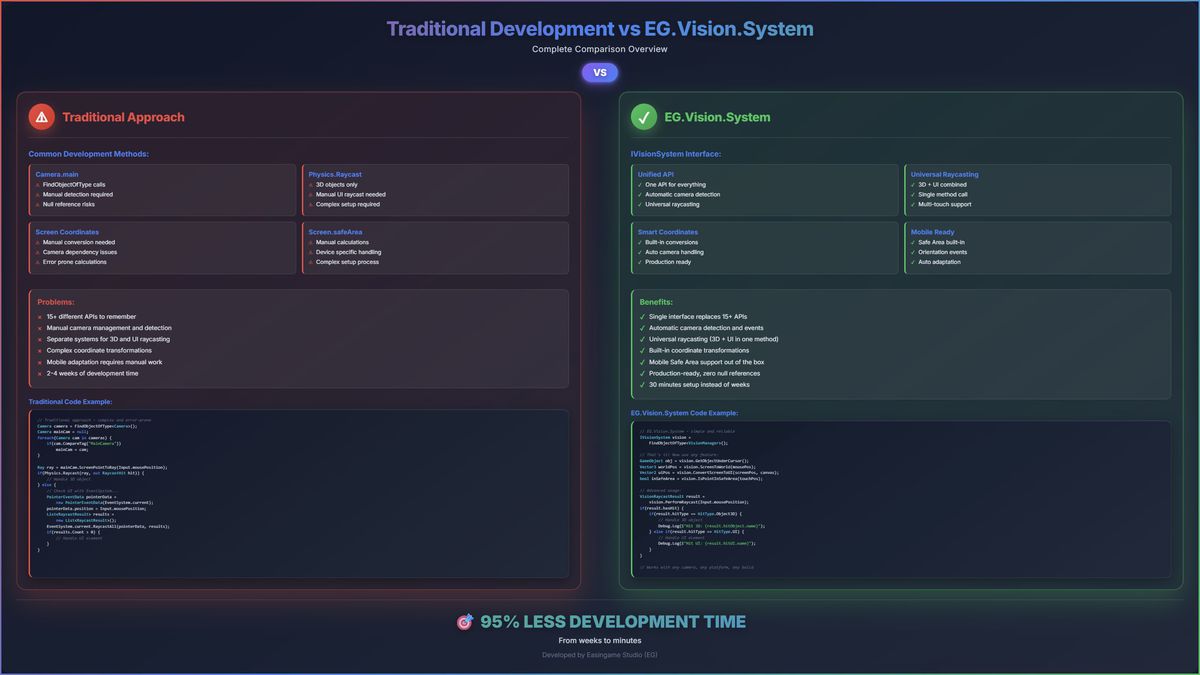Click the Traditional Code Example: label
The width and height of the screenshot is (1200, 675).
(x=70, y=401)
